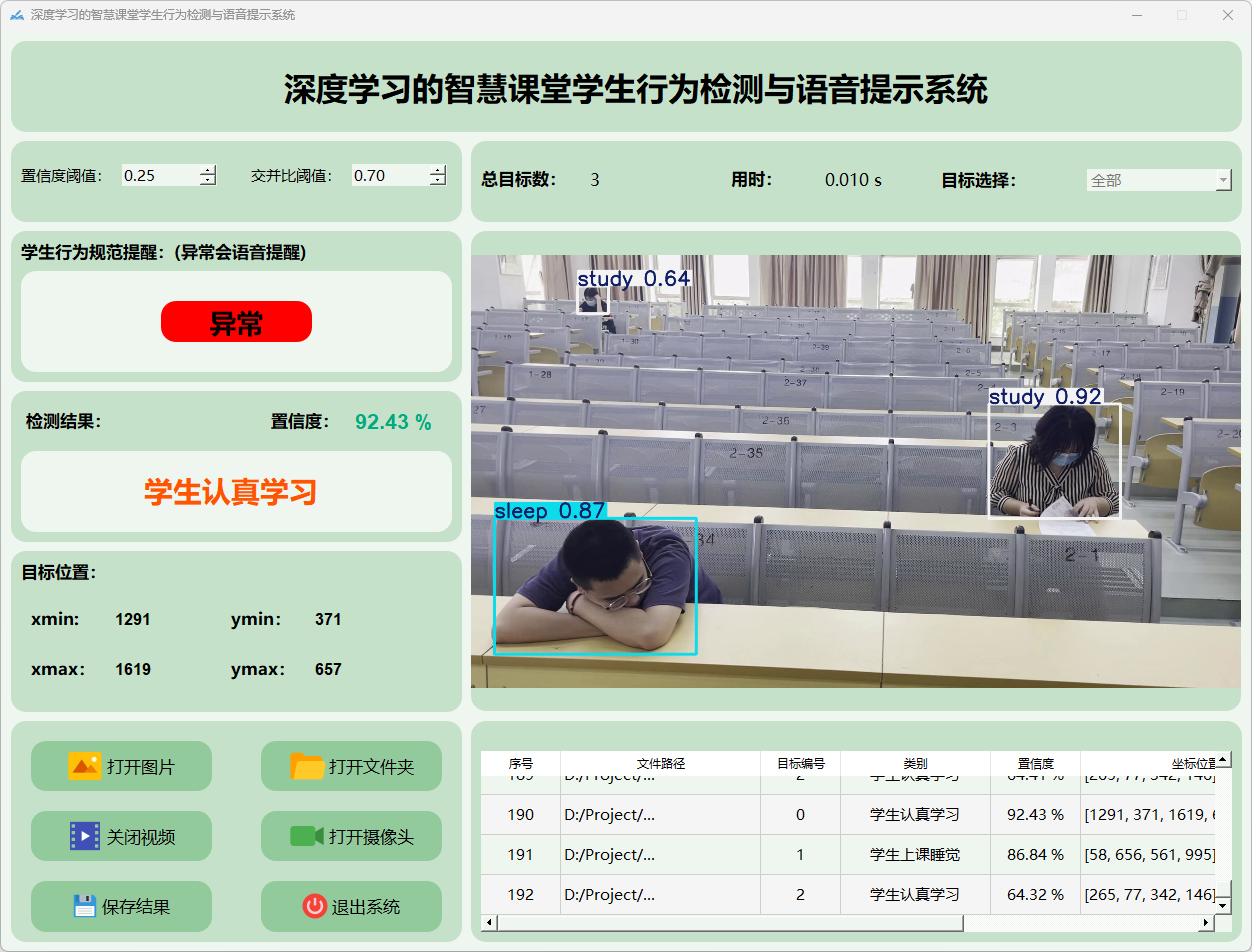
Task: Click the red power exit icon
Action: [x=314, y=906]
